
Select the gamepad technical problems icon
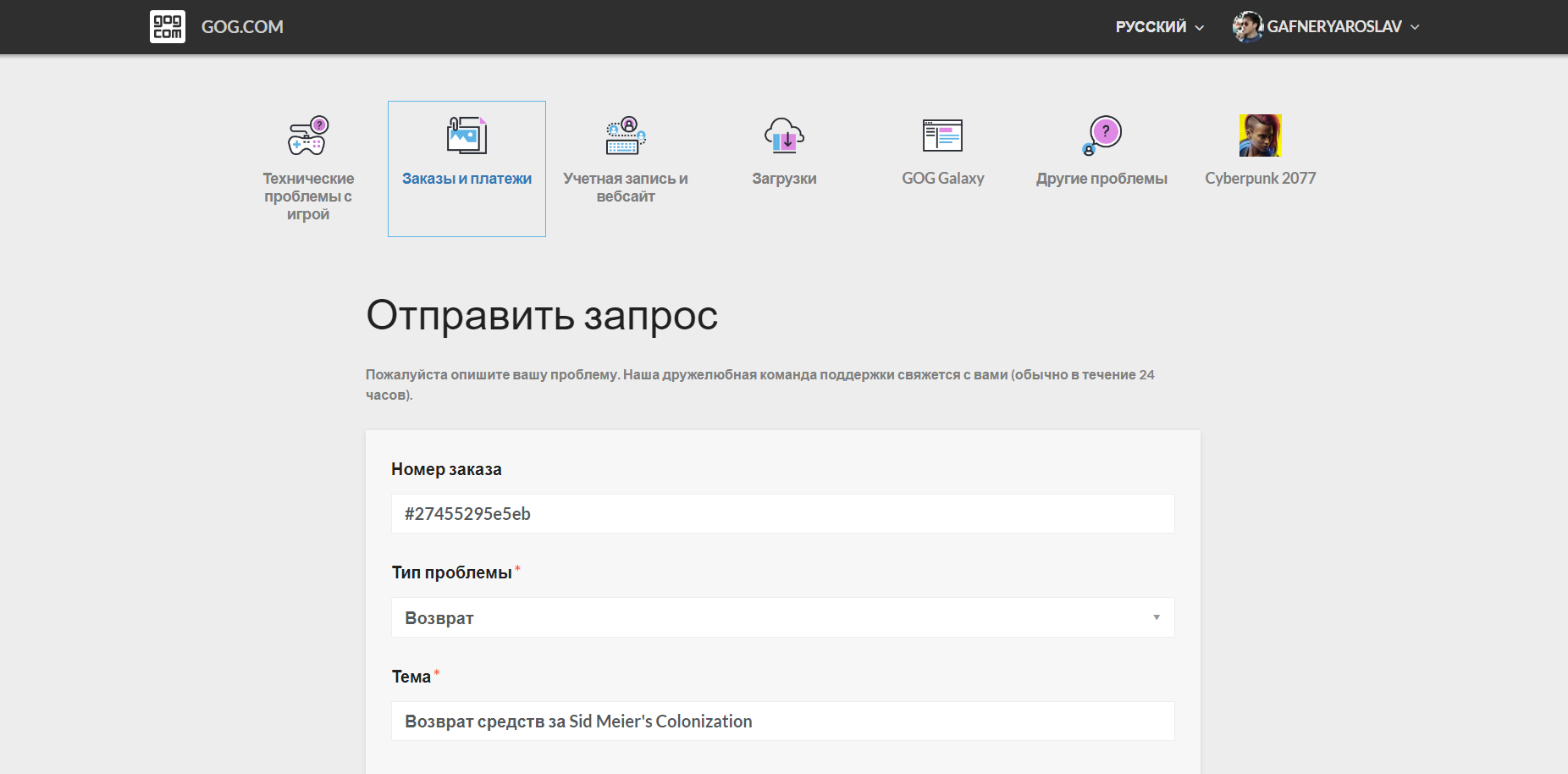click(x=308, y=135)
